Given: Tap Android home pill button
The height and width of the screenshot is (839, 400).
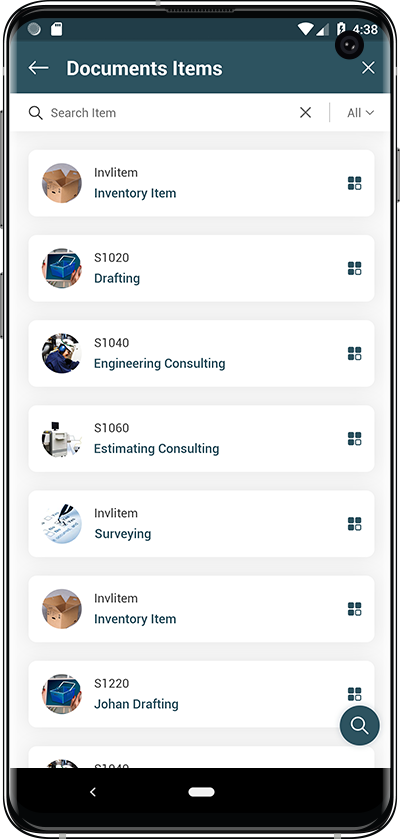Looking at the screenshot, I should click(x=202, y=792).
